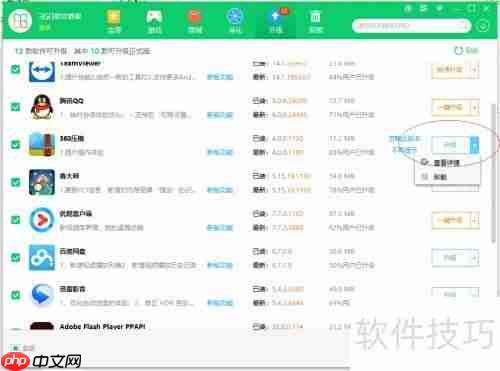Uncheck the 百度网盘 row checkbox
The height and width of the screenshot is (371, 500).
click(x=15, y=257)
